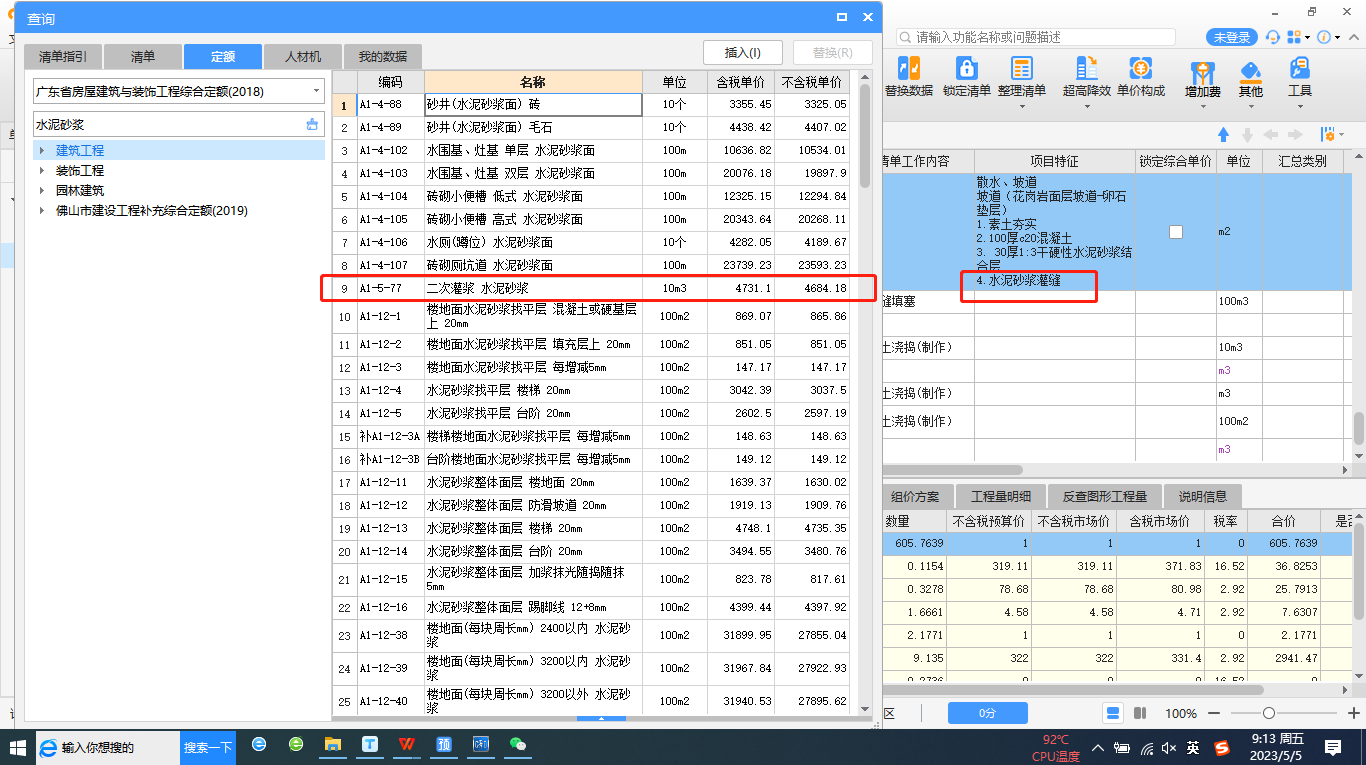Expand the 园林建筑 tree node
The height and width of the screenshot is (765, 1366).
click(x=42, y=190)
